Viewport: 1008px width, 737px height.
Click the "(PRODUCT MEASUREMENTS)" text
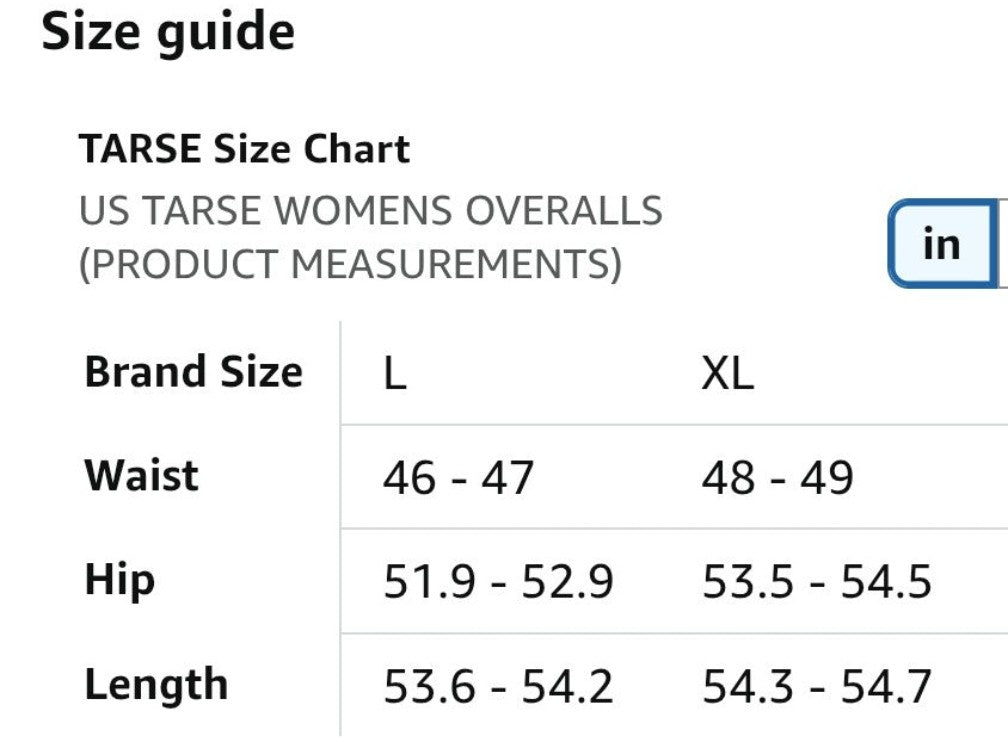pyautogui.click(x=350, y=264)
